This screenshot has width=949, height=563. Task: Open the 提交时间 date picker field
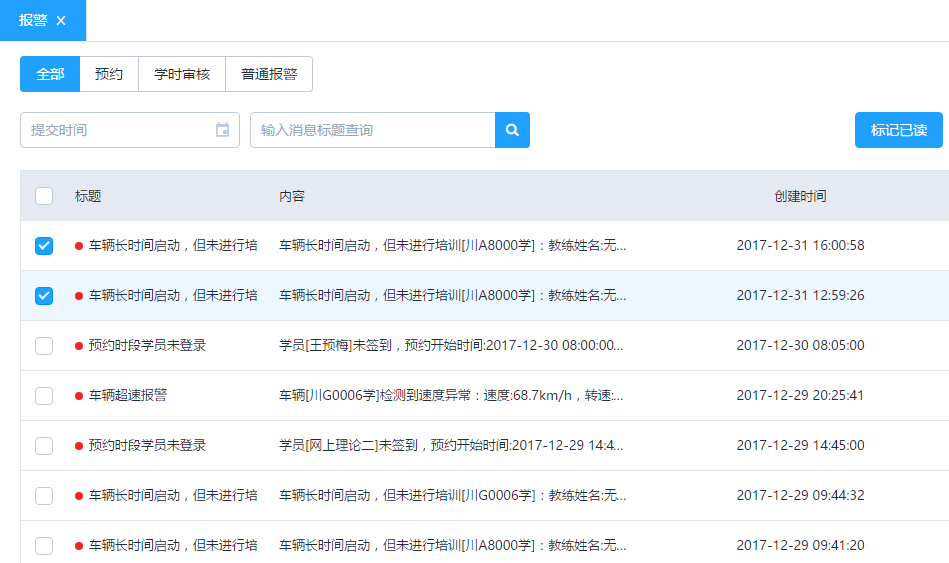click(x=120, y=130)
